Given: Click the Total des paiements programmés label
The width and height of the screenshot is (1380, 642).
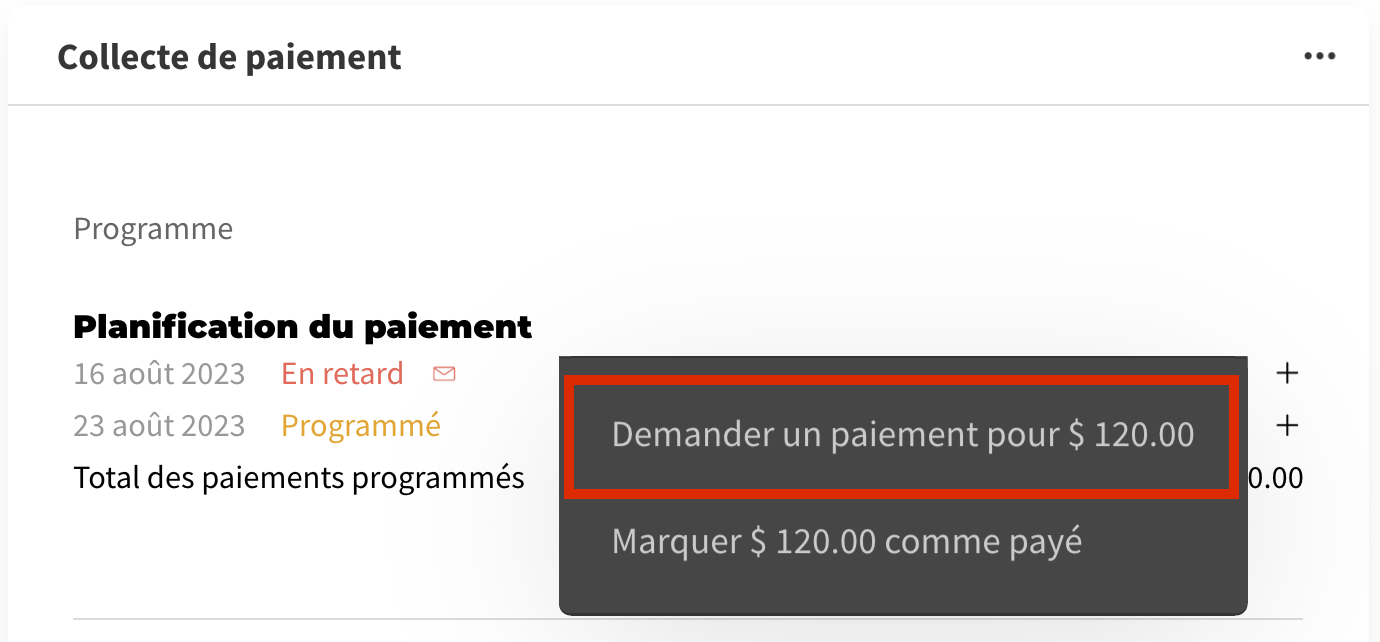Looking at the screenshot, I should [299, 478].
